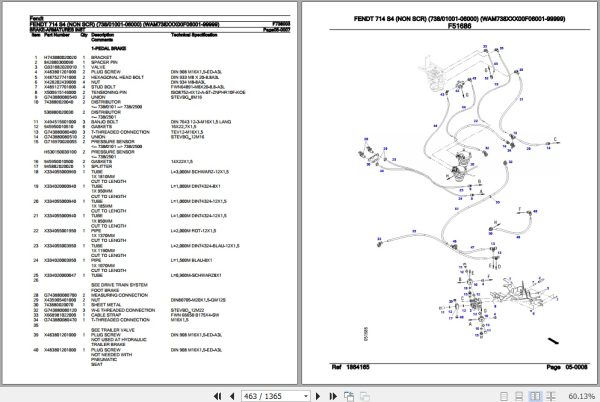Go to the first page
The image size is (600, 402).
point(217,396)
